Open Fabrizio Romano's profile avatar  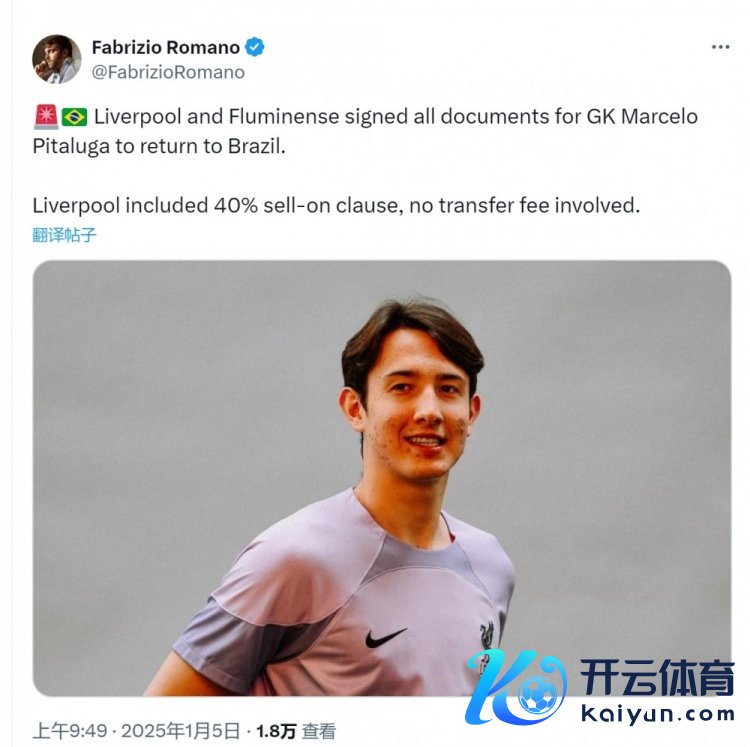click(56, 59)
